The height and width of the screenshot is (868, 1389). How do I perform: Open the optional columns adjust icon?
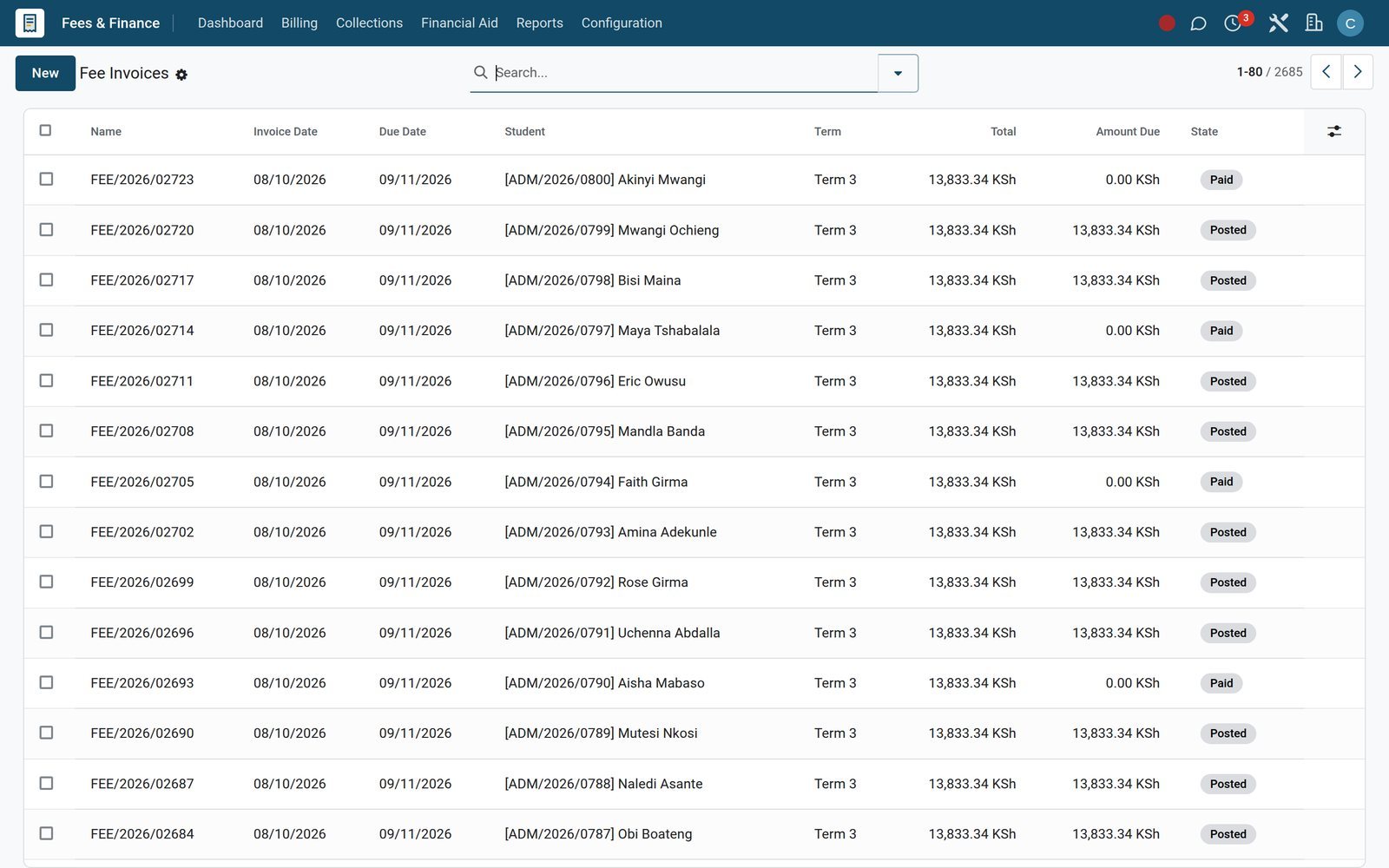[x=1334, y=131]
